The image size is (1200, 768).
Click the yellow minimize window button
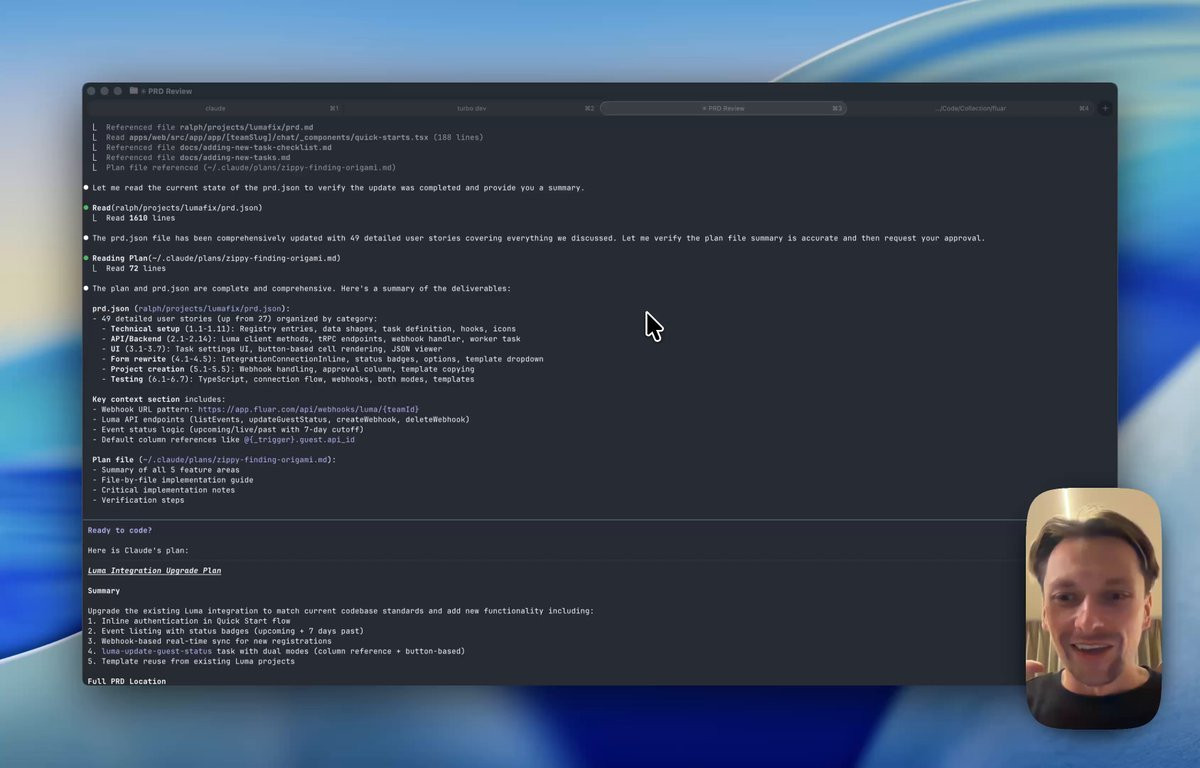coord(104,91)
